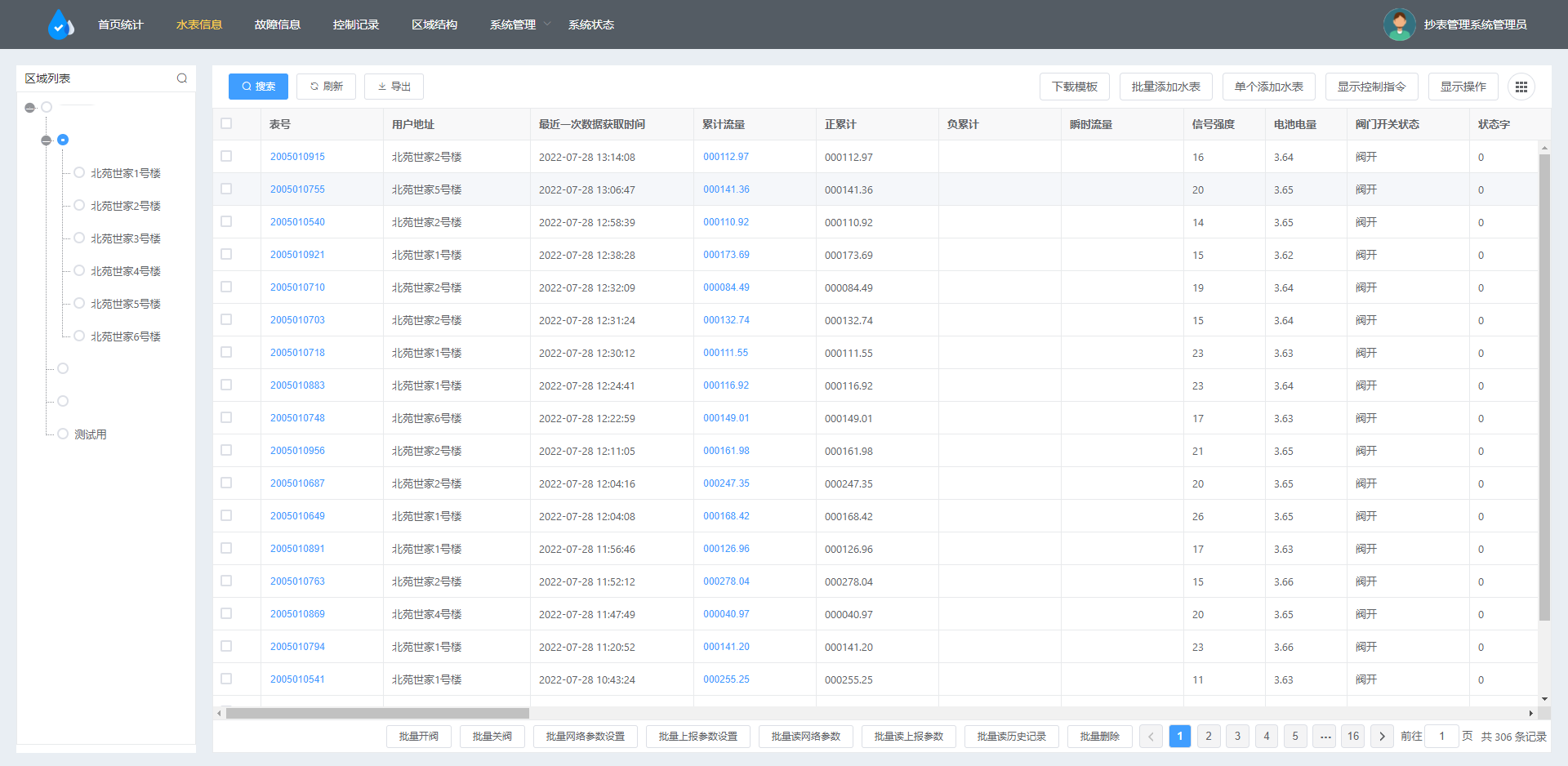Viewport: 1568px width, 766px height.
Task: Click 批量读上报参数 button
Action: tap(909, 736)
